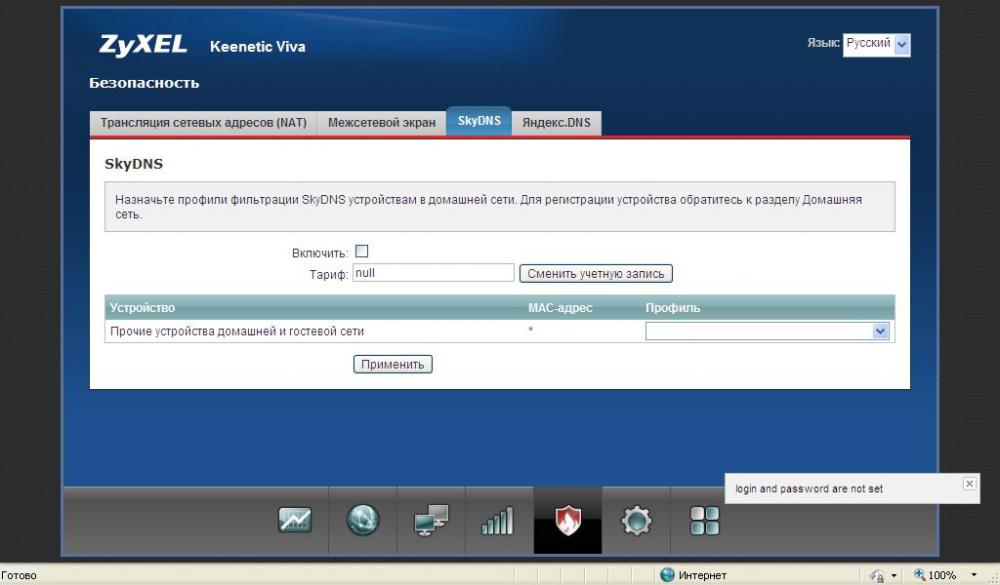The image size is (1000, 585).
Task: Click the privacy icon in browser status bar
Action: [x=878, y=575]
